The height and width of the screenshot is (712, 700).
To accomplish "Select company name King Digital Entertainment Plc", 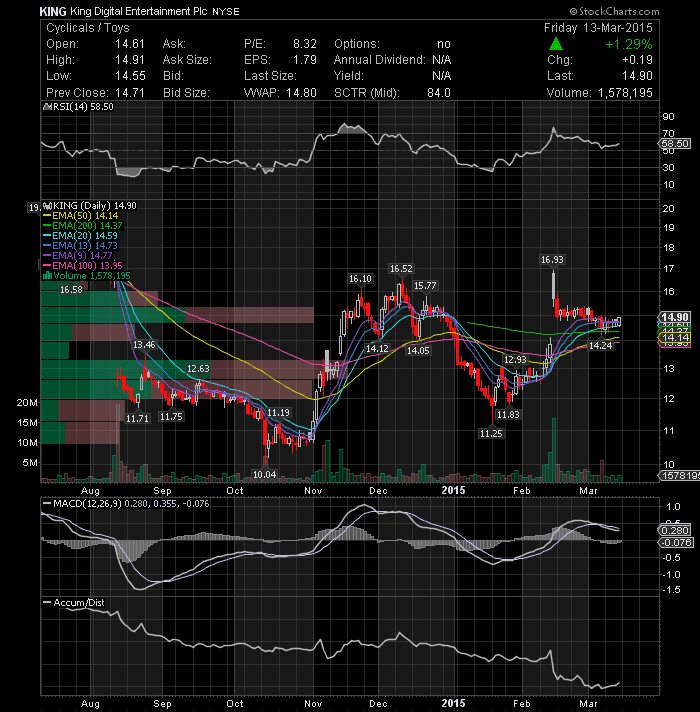I will point(138,11).
